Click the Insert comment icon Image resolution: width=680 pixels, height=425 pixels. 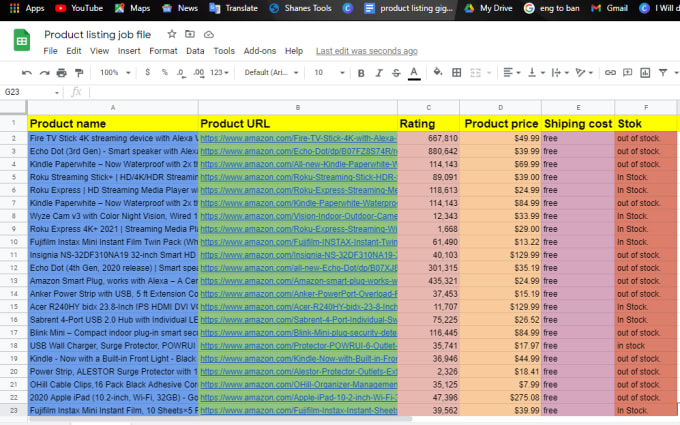pyautogui.click(x=628, y=72)
